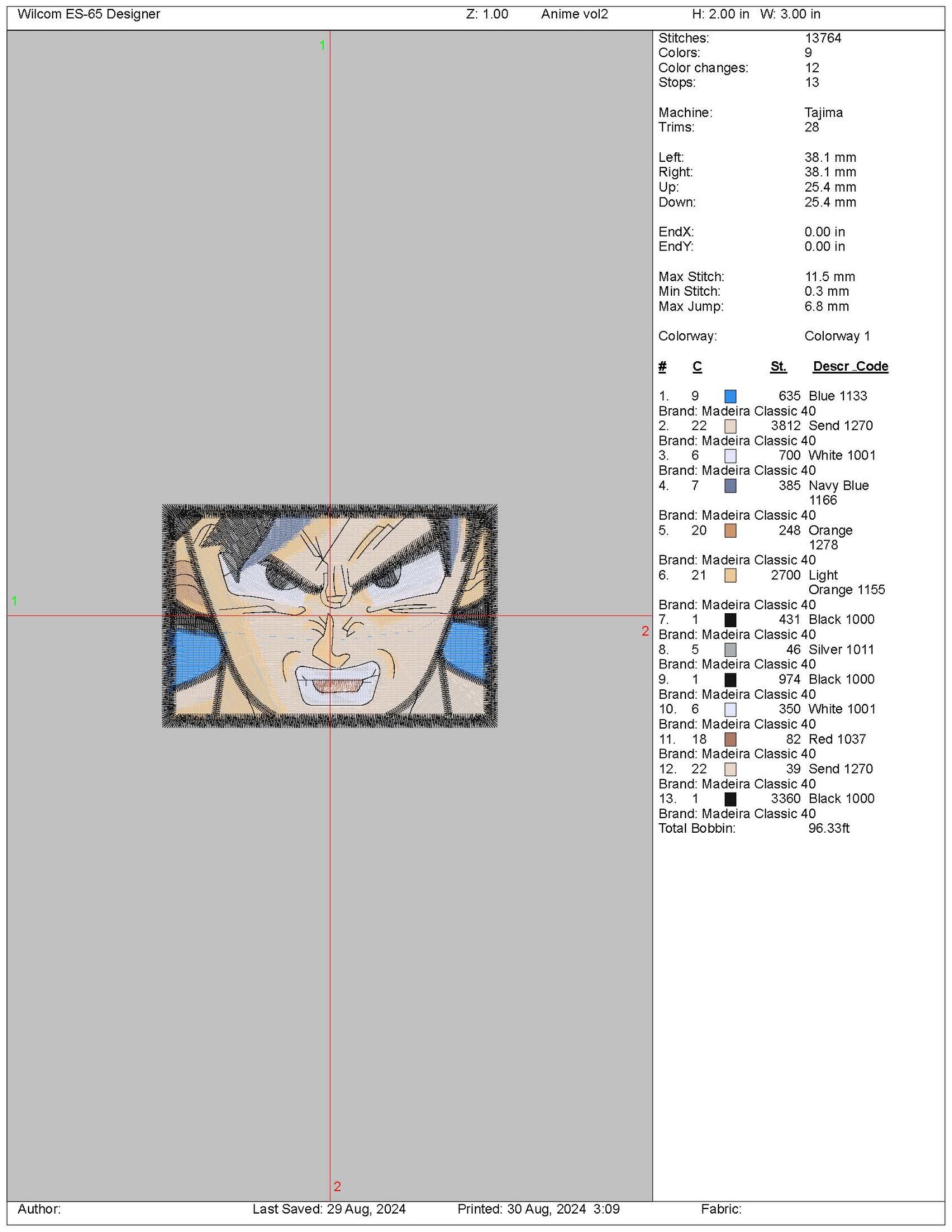This screenshot has height=1232, width=952.
Task: Click the 'Descr' column header
Action: [831, 366]
